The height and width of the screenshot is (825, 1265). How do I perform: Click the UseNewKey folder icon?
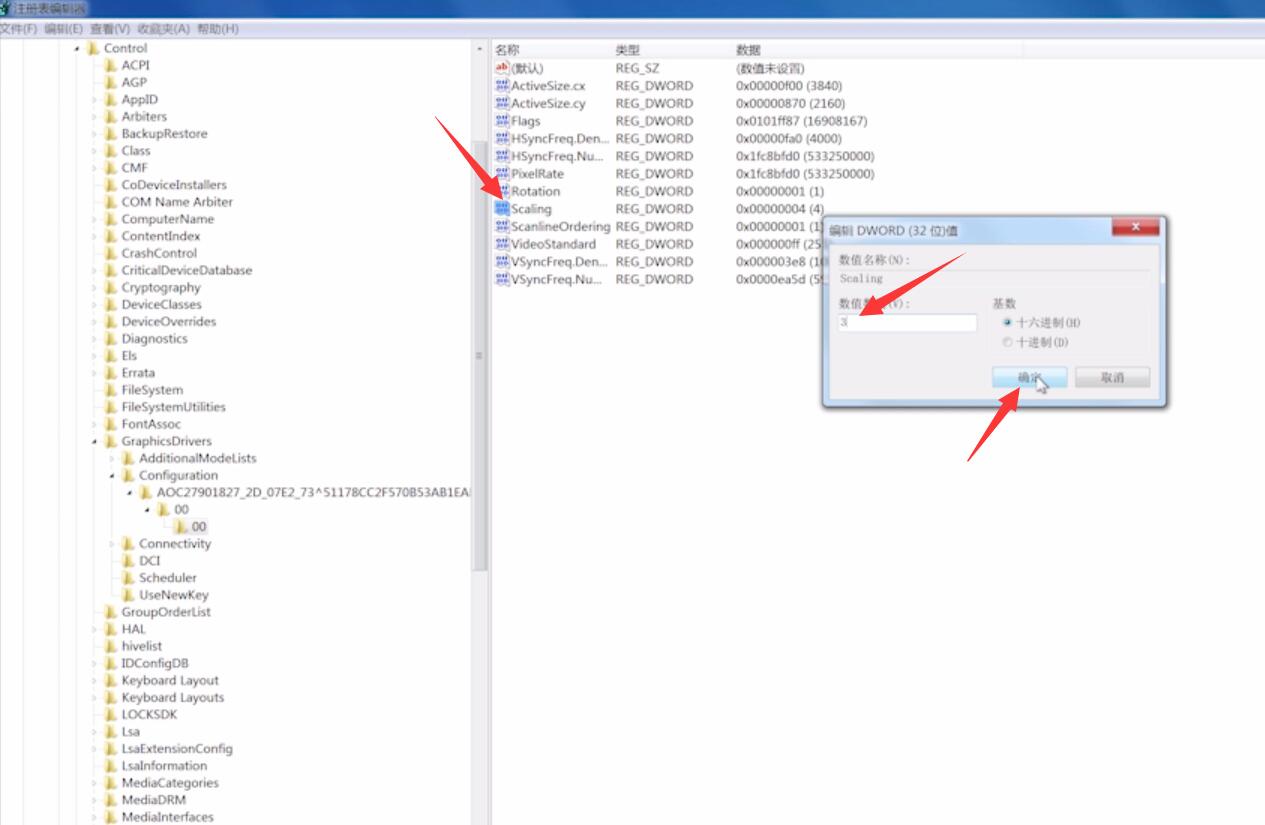128,595
